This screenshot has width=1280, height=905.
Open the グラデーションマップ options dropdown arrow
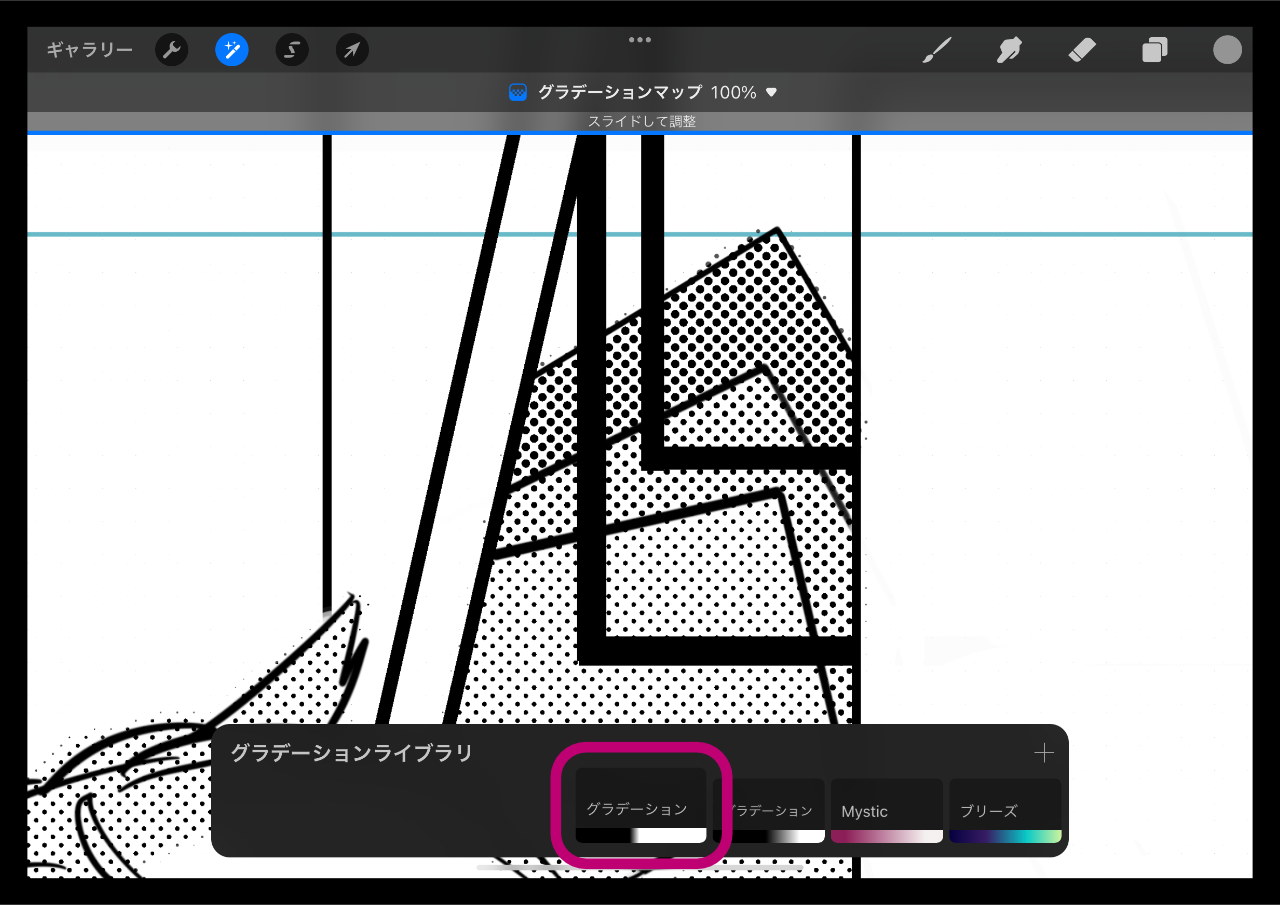771,92
